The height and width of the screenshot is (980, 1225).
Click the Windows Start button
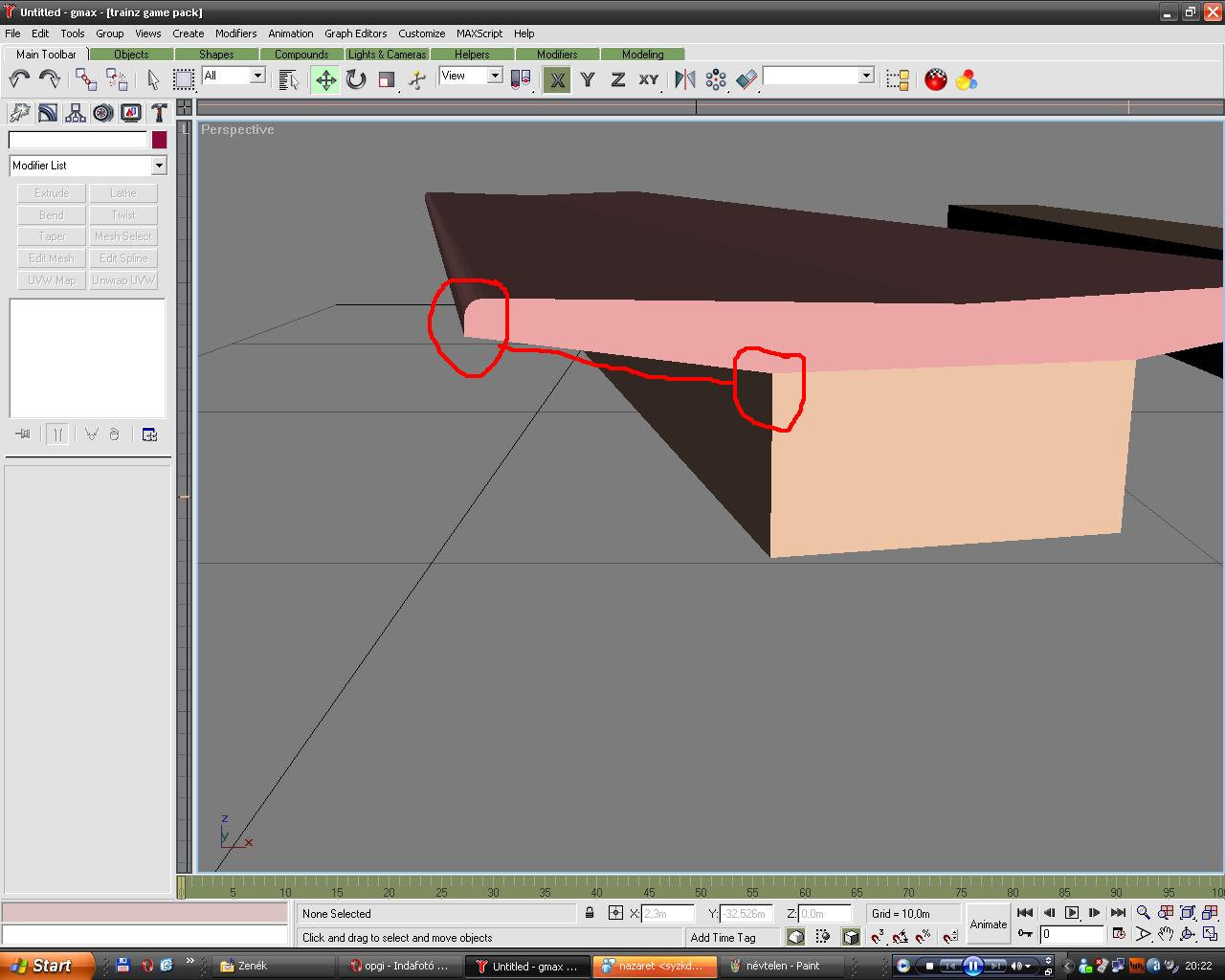pos(46,966)
